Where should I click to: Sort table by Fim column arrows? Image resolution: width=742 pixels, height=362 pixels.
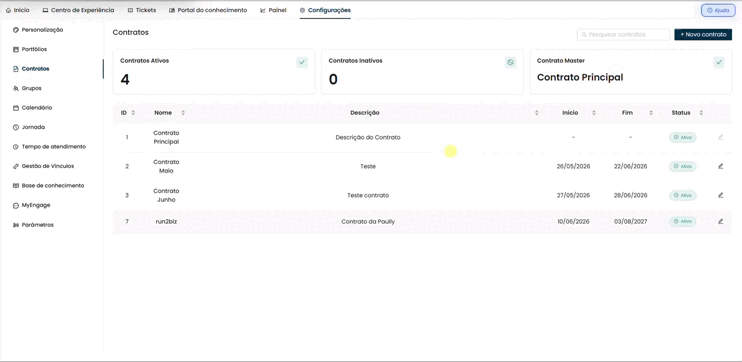651,113
